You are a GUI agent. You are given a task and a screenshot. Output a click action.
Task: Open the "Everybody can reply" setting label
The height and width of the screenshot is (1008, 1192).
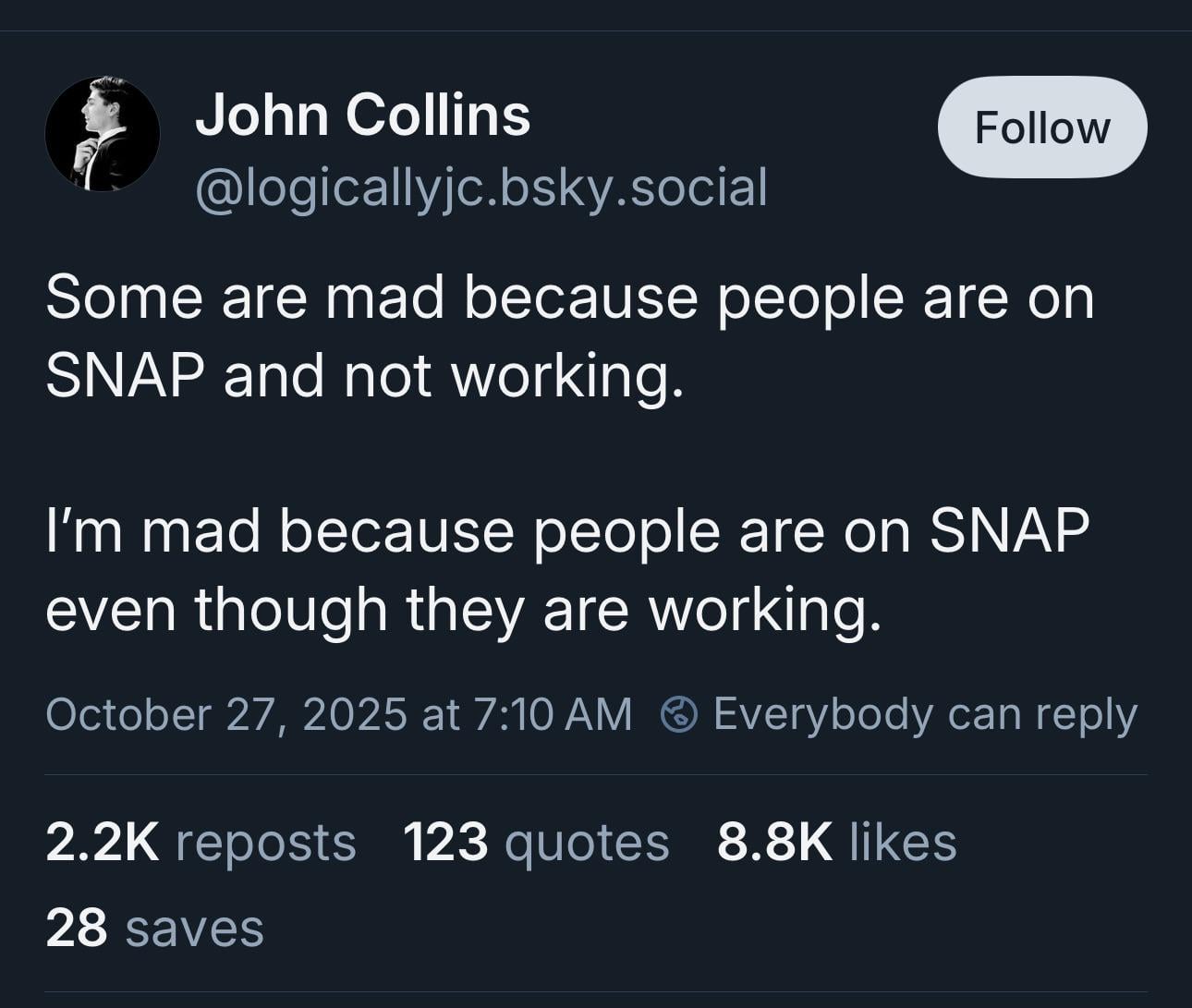[x=925, y=714]
